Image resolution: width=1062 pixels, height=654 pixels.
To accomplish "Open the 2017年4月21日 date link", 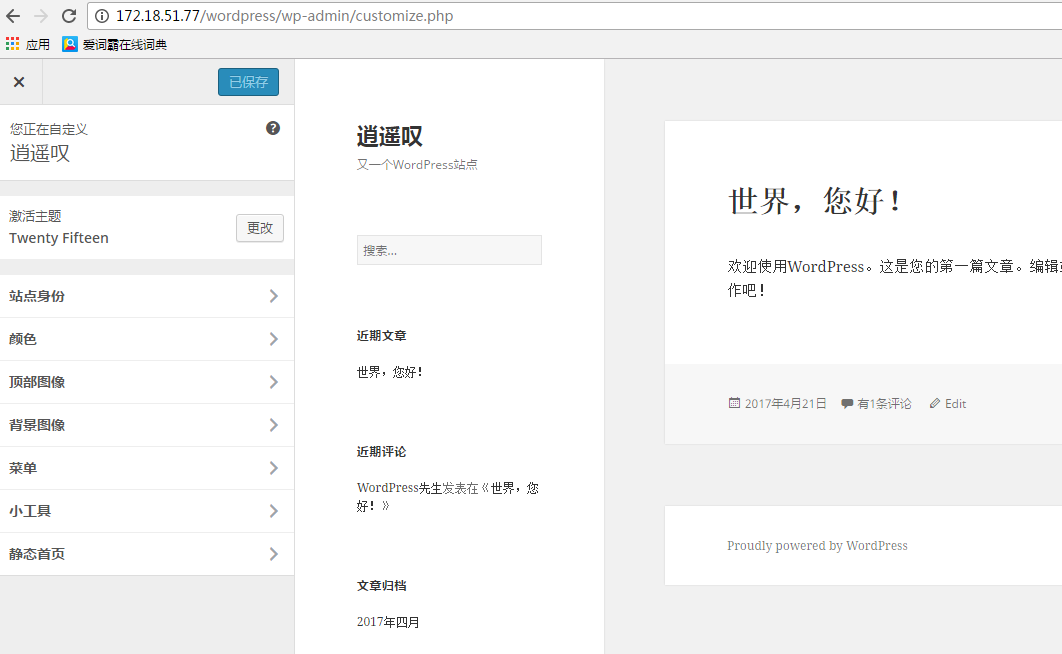I will point(786,404).
